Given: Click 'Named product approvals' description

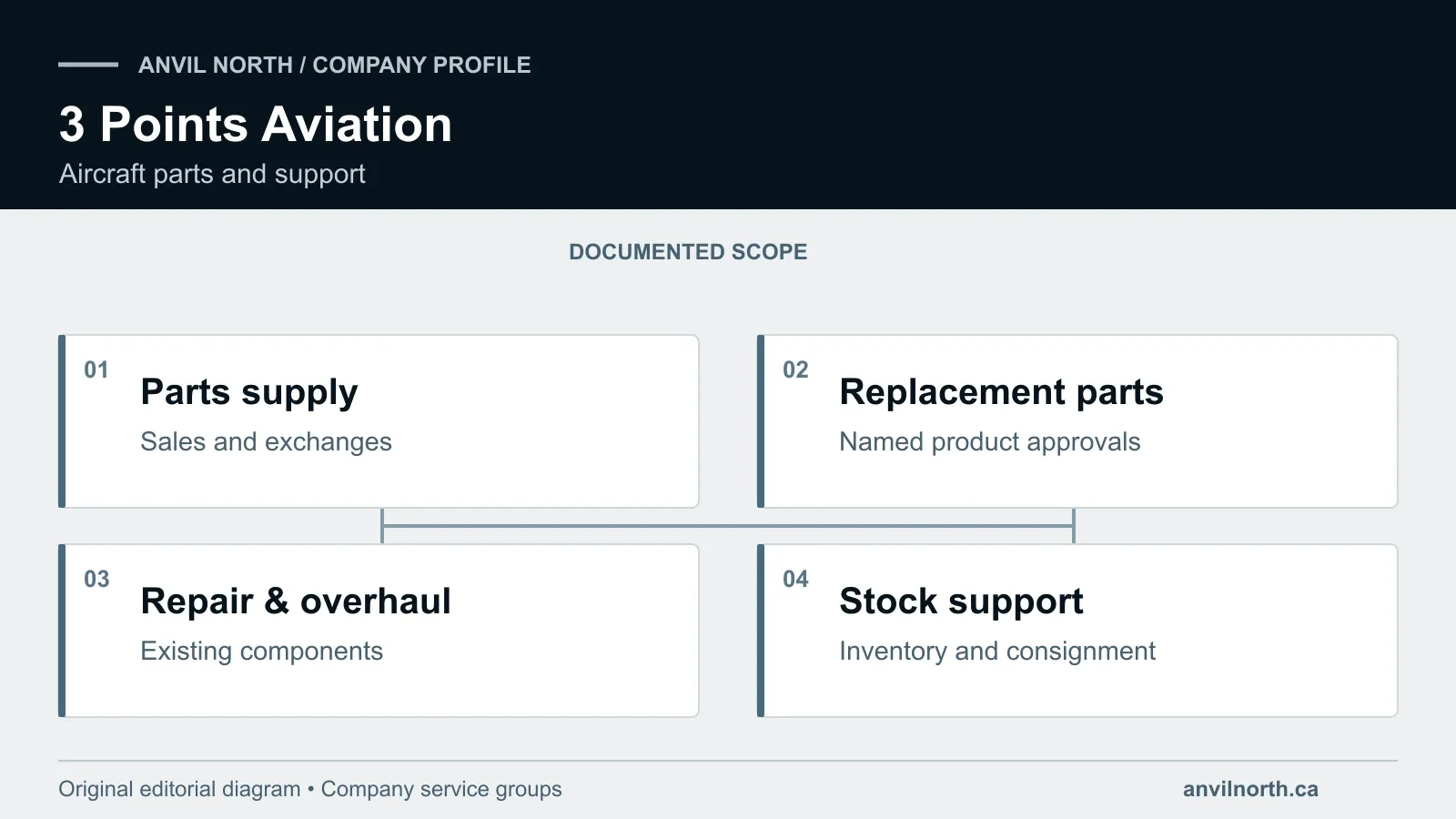Looking at the screenshot, I should [989, 442].
